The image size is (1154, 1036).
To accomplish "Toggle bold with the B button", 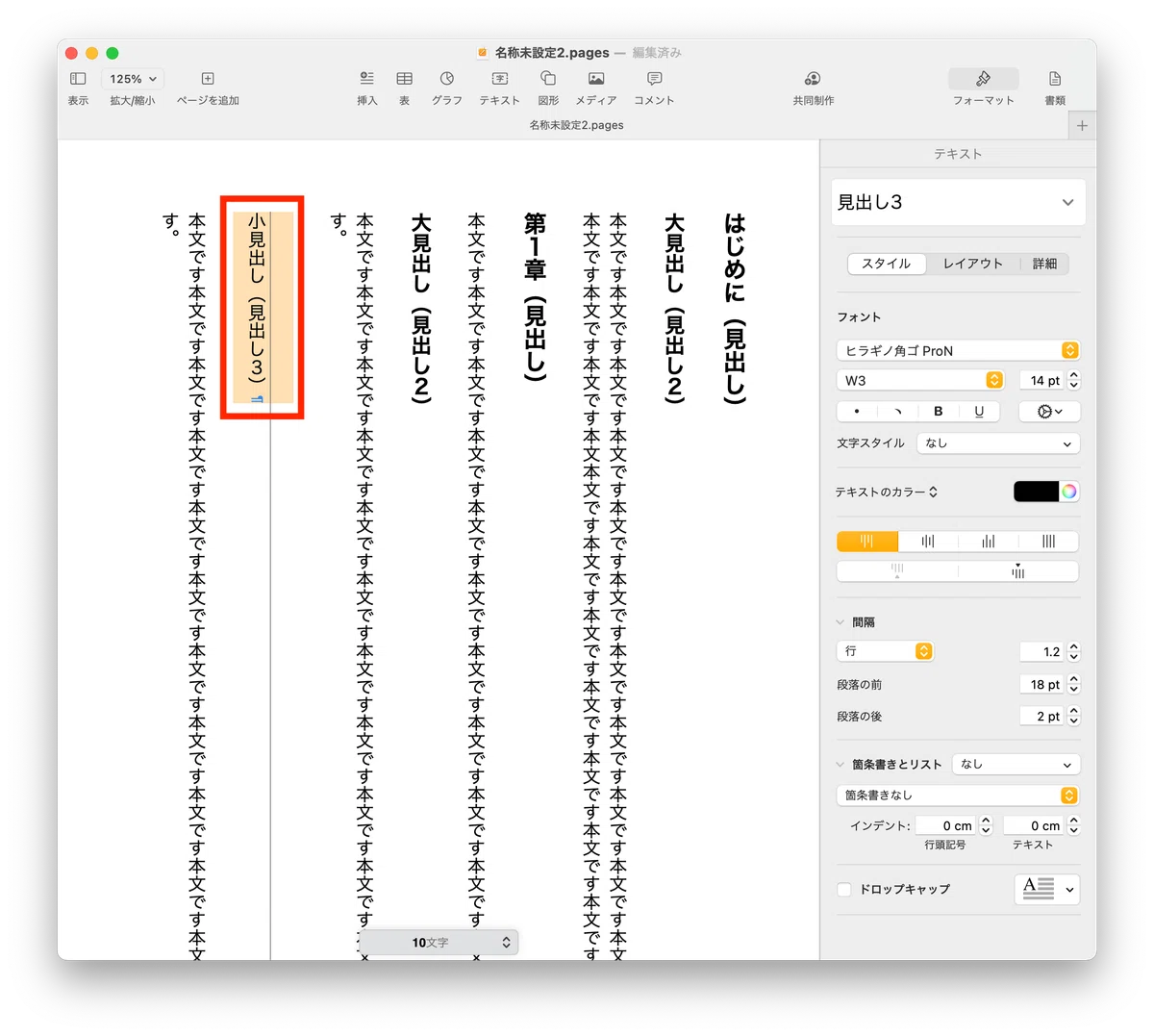I will [938, 412].
